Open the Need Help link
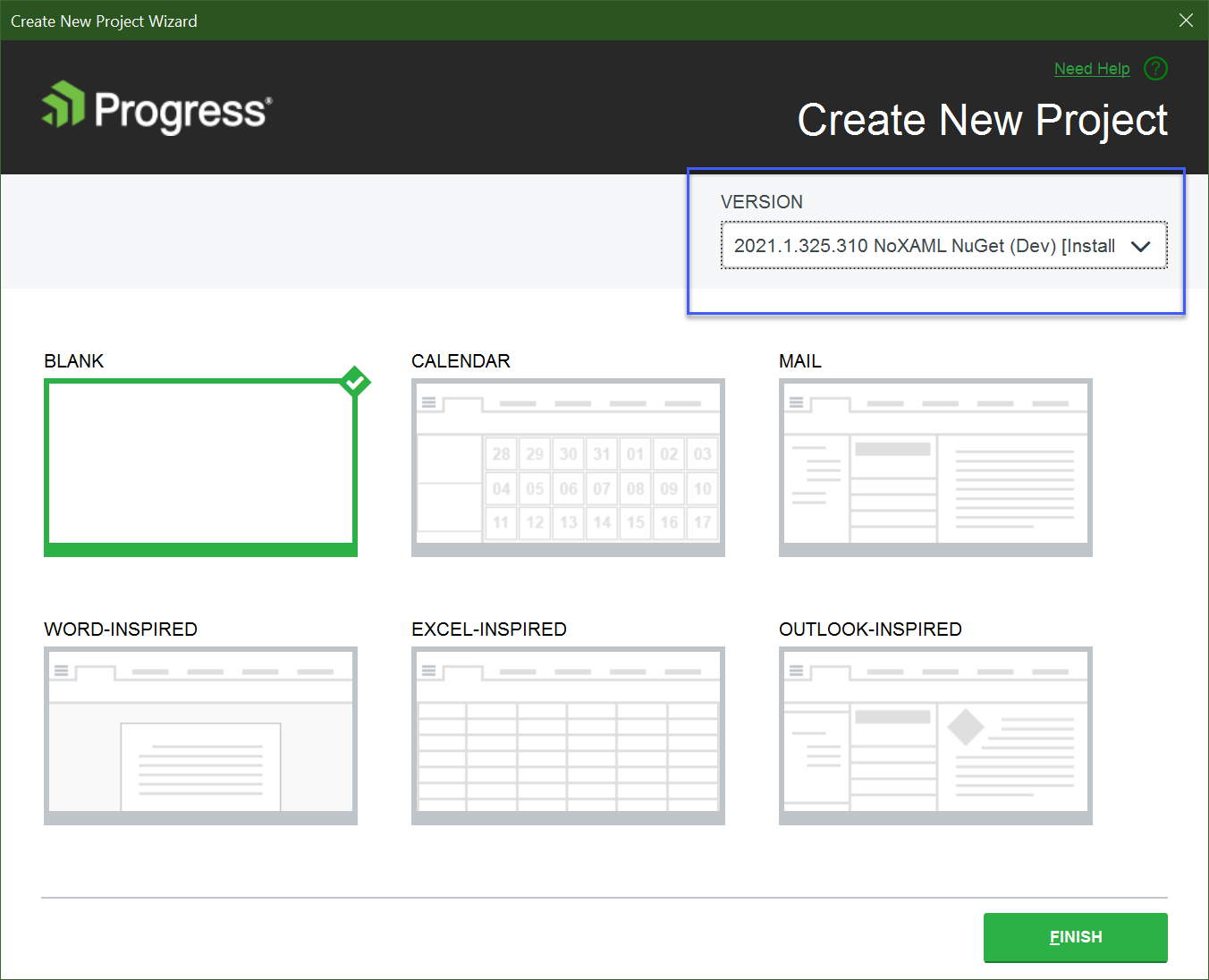Screen dimensions: 1209x980 (x=1092, y=68)
